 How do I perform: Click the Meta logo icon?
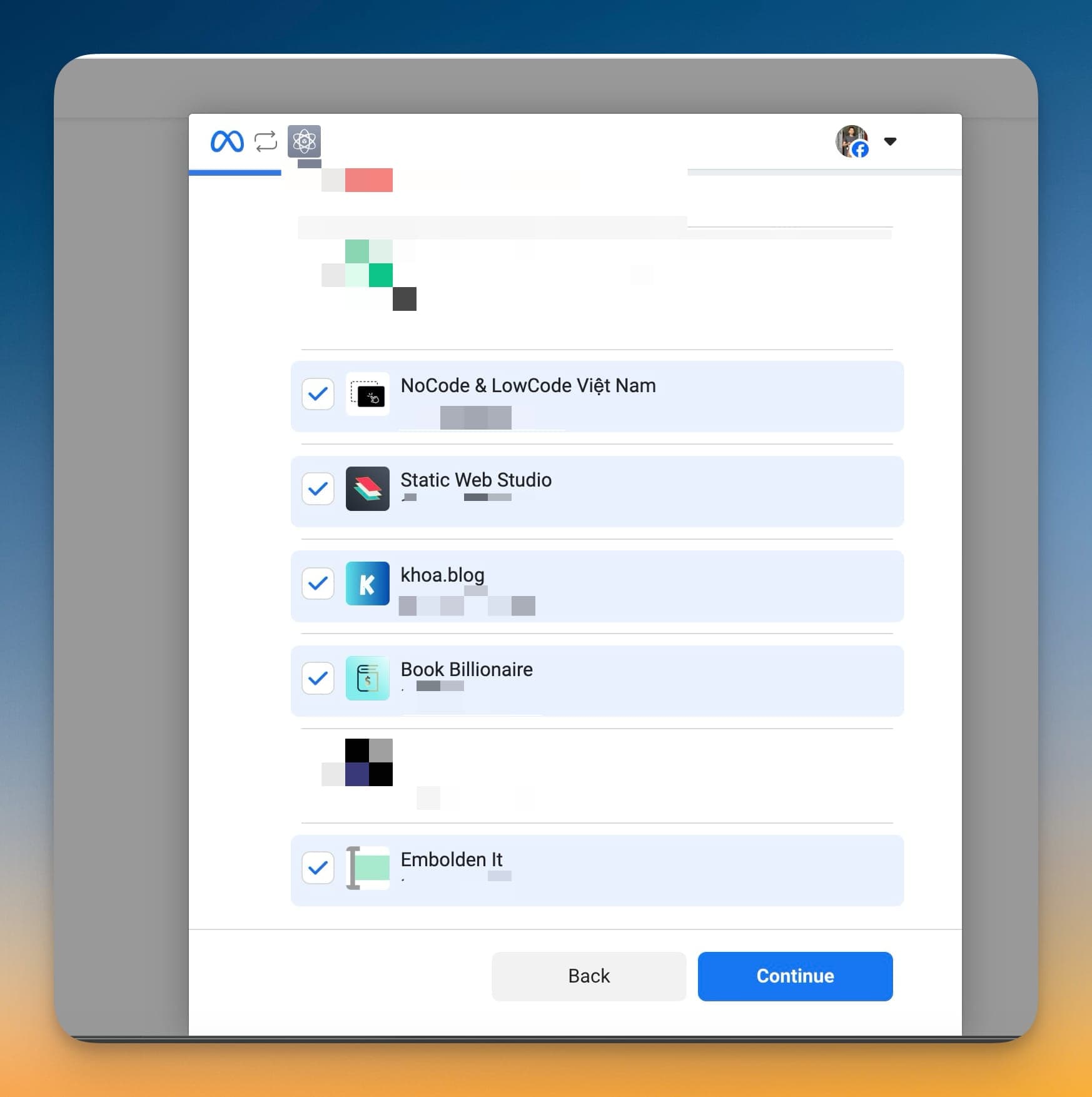click(227, 141)
